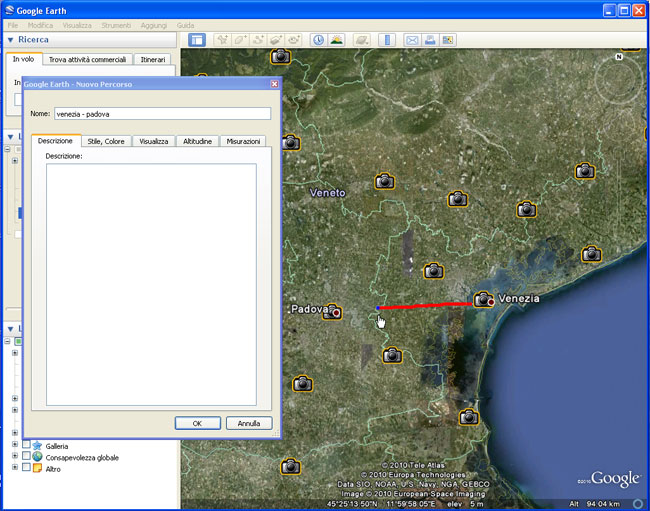
Task: Select the ruler tool icon
Action: [x=387, y=40]
